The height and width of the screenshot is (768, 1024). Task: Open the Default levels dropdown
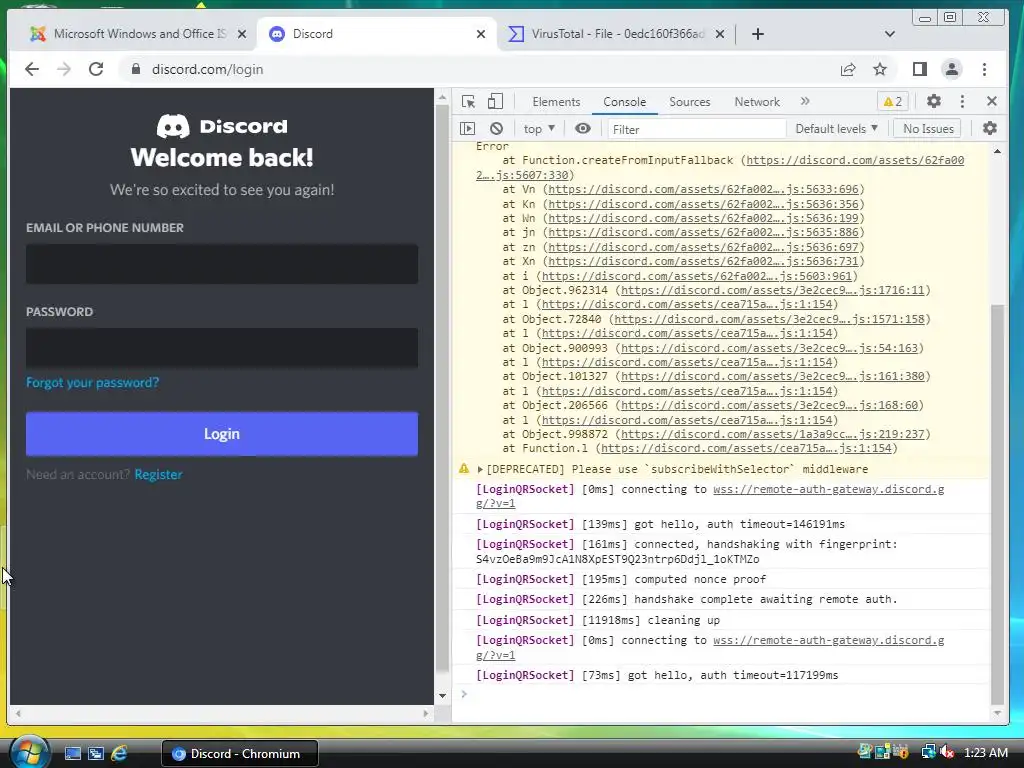(x=837, y=129)
